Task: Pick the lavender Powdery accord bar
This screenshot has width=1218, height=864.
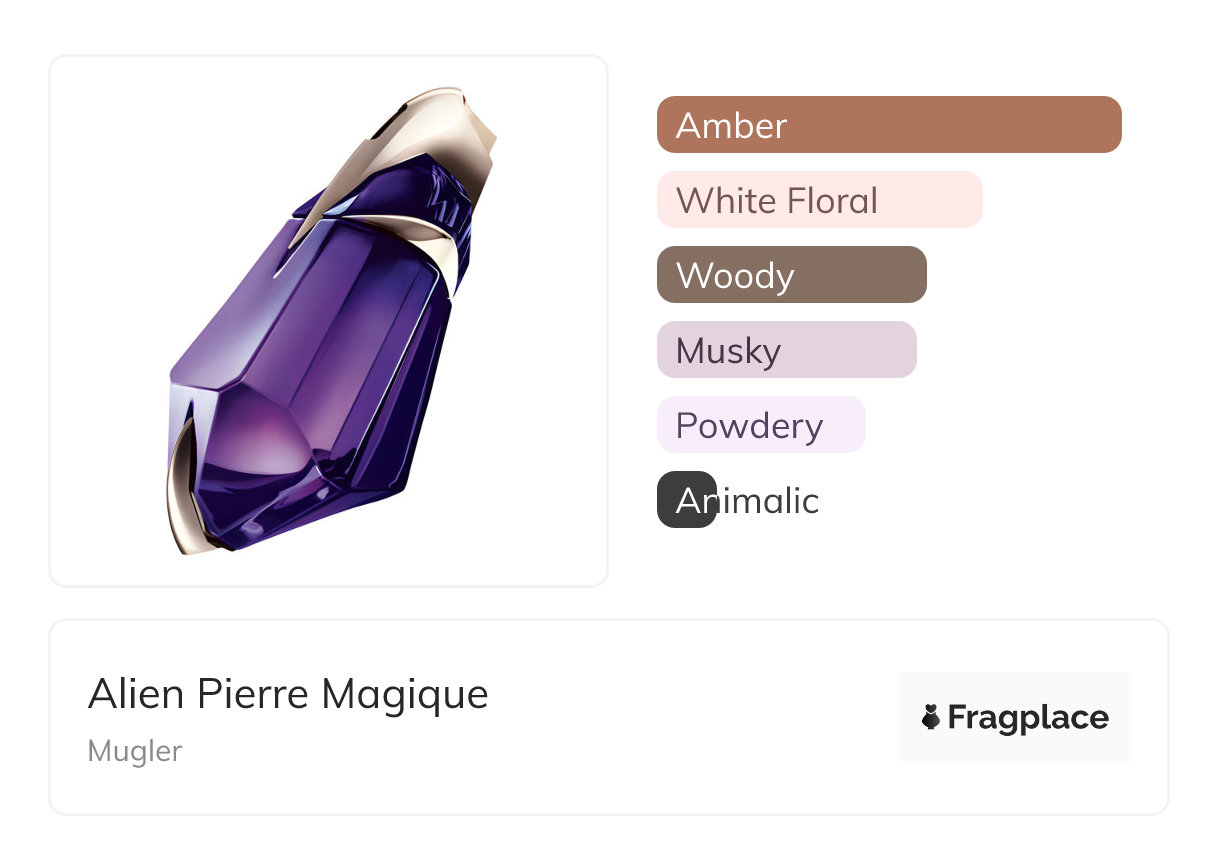Action: (x=843, y=425)
